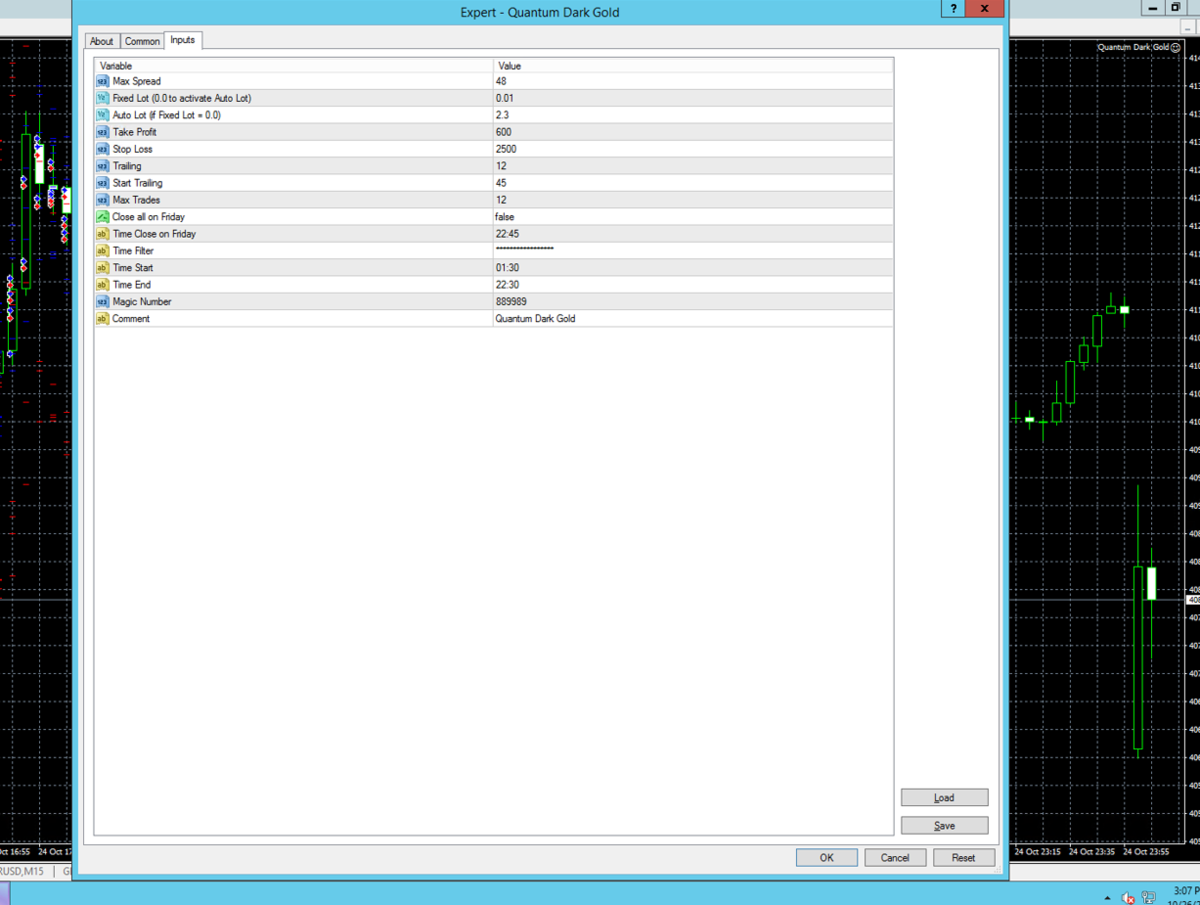1200x905 pixels.
Task: Save the current input settings
Action: point(944,825)
